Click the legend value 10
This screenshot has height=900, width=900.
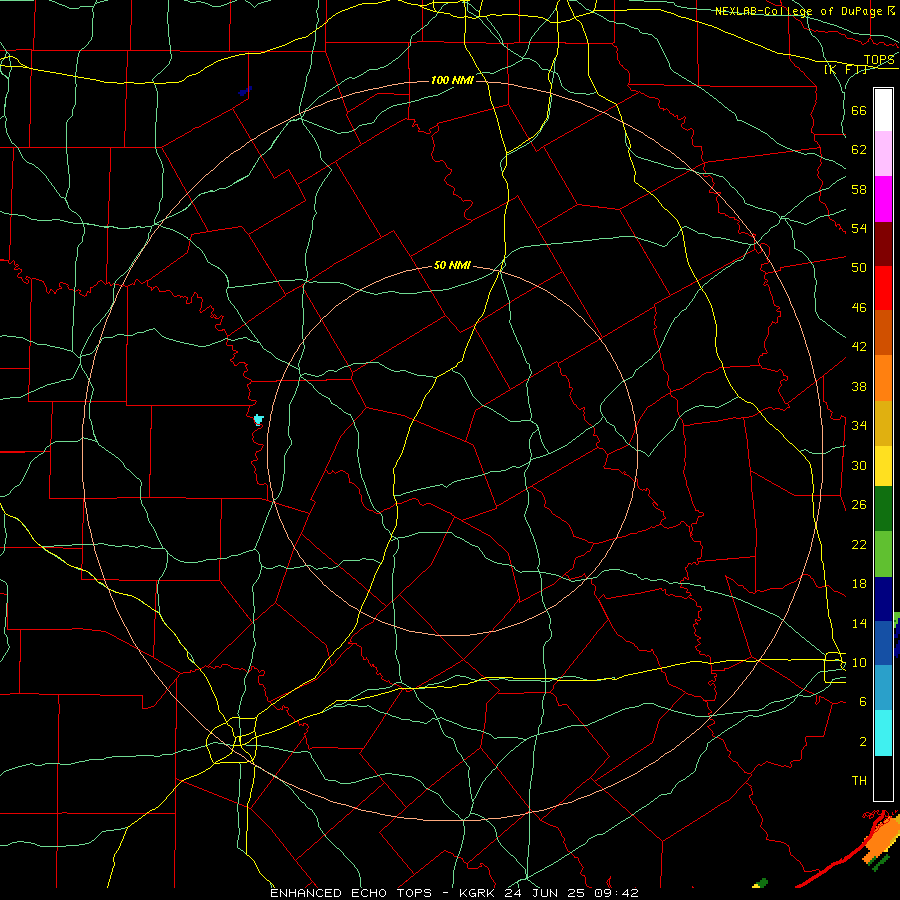coord(859,663)
